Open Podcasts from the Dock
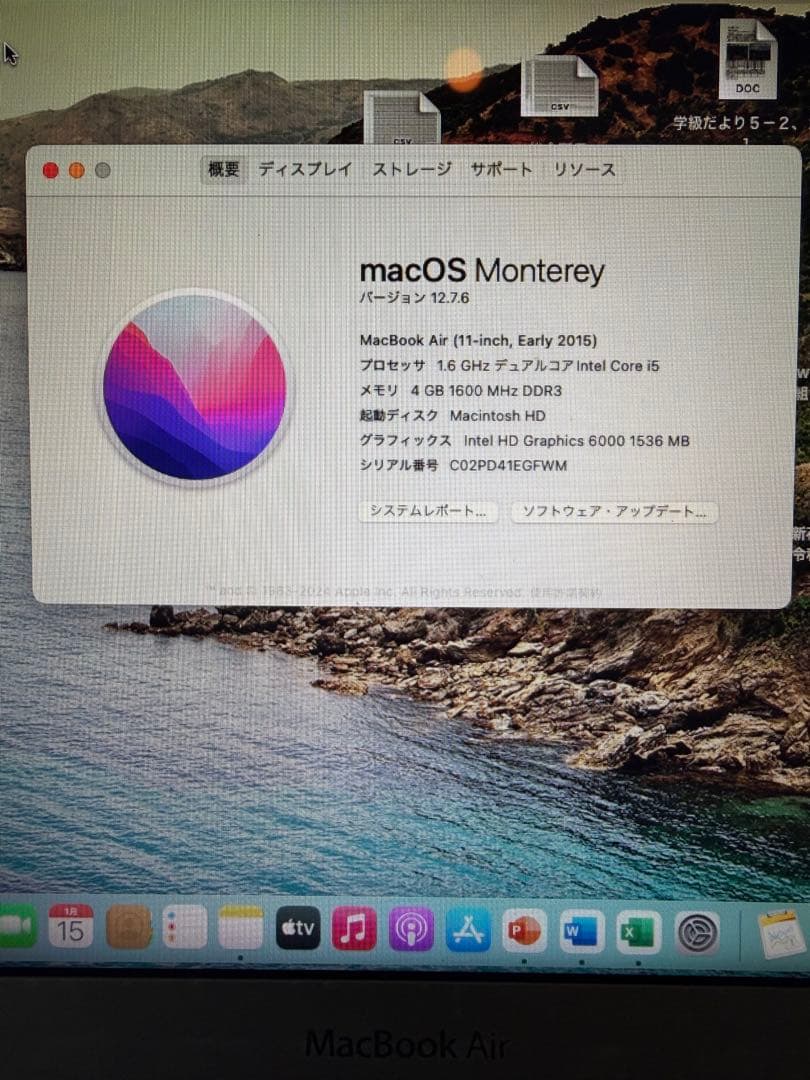Screen dimensions: 810x1080 coord(411,930)
